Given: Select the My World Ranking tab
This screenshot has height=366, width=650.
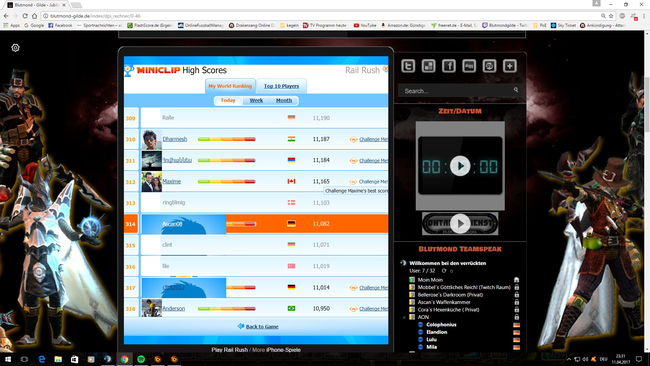Looking at the screenshot, I should (230, 86).
